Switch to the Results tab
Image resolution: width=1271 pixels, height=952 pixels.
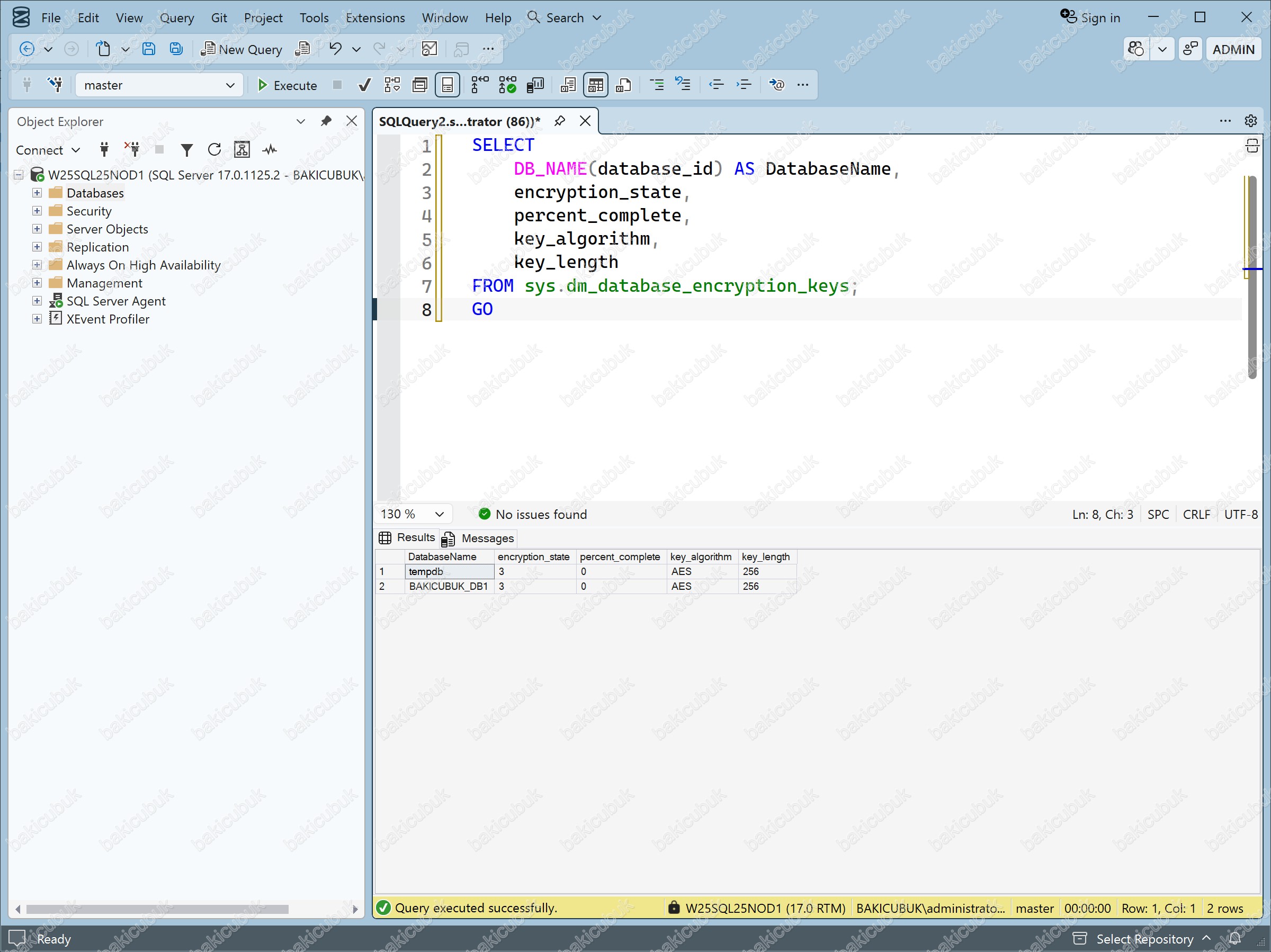click(407, 538)
